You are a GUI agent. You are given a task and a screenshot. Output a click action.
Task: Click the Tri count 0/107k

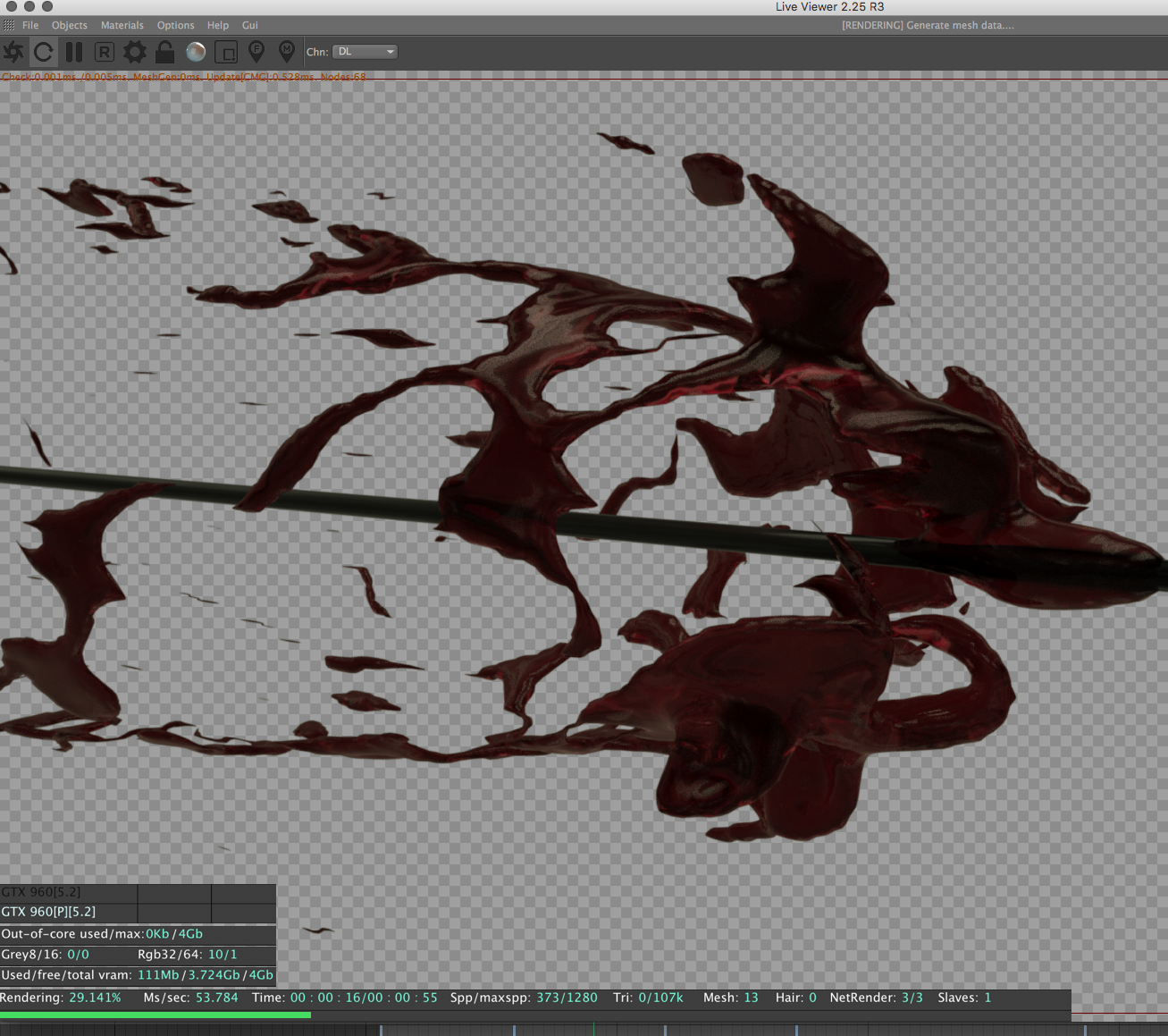click(660, 998)
